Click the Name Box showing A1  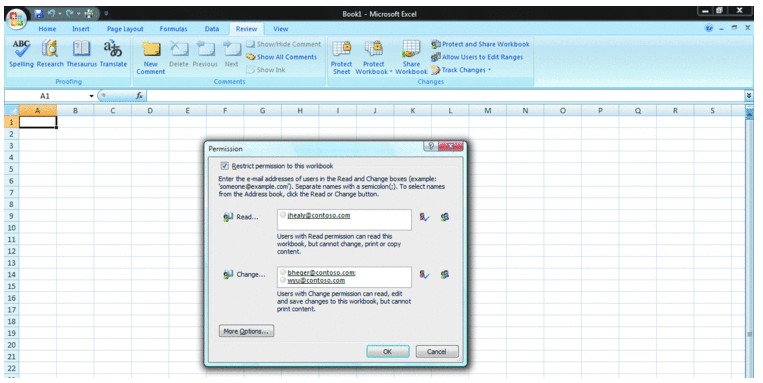46,96
